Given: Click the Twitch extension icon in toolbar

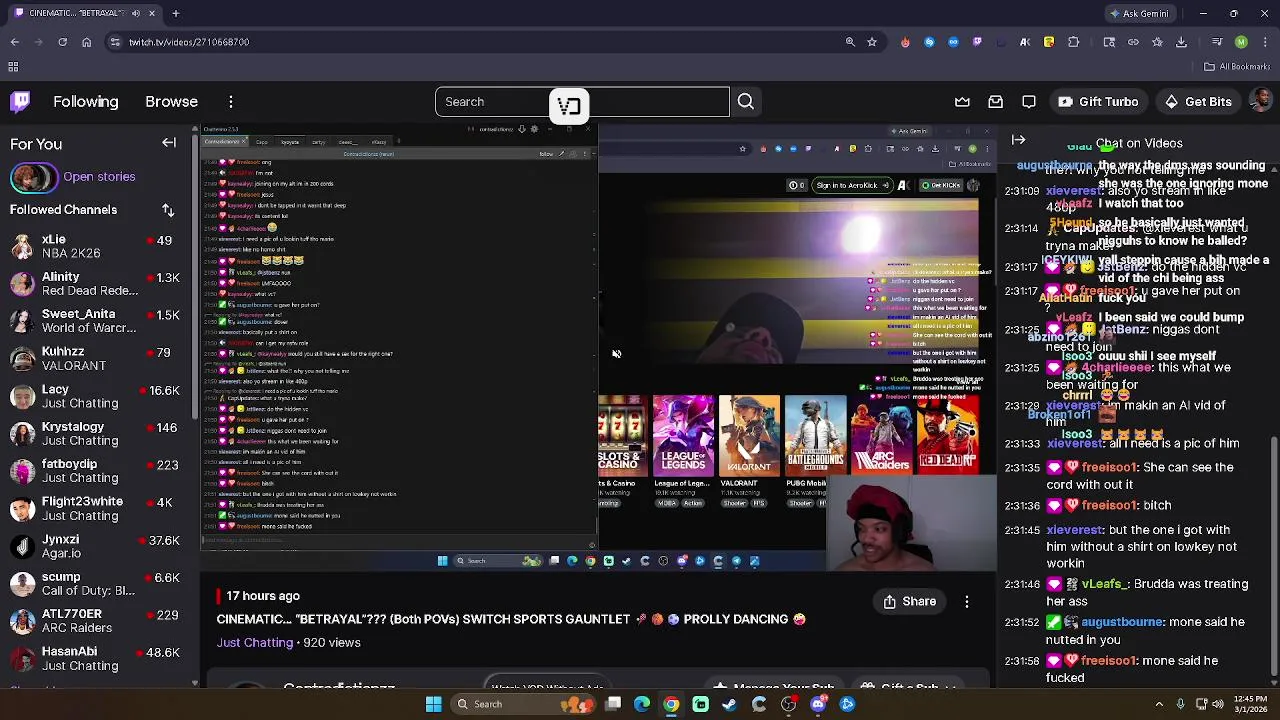Looking at the screenshot, I should click(977, 42).
